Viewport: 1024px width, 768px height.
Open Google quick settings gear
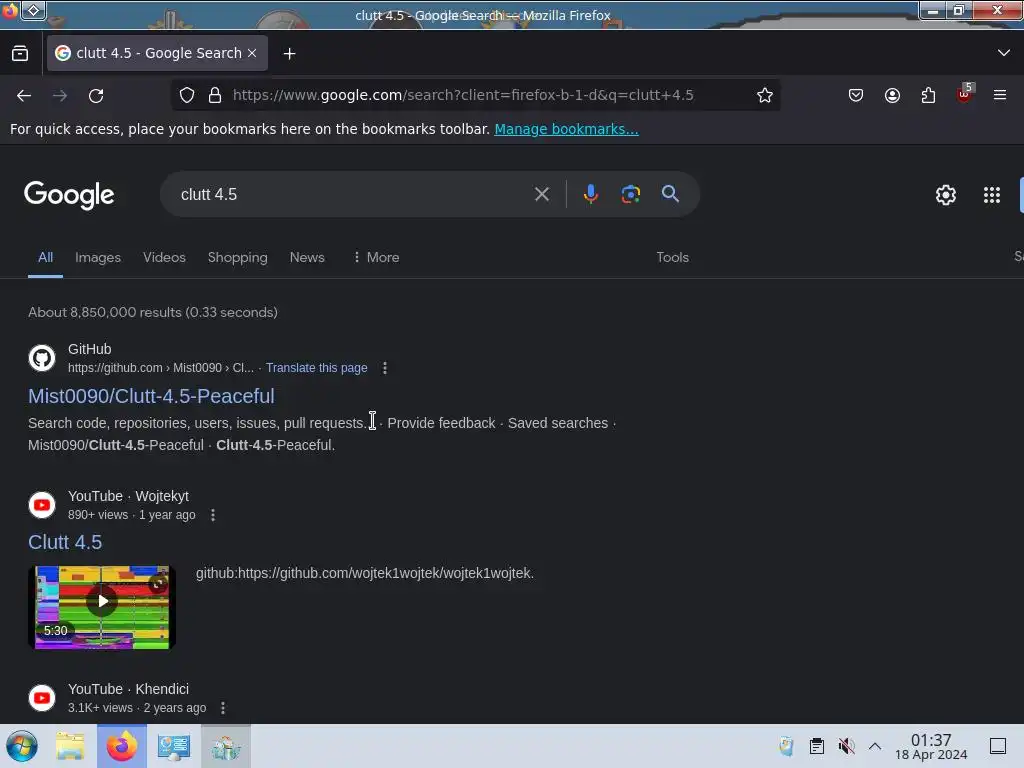pyautogui.click(x=946, y=195)
